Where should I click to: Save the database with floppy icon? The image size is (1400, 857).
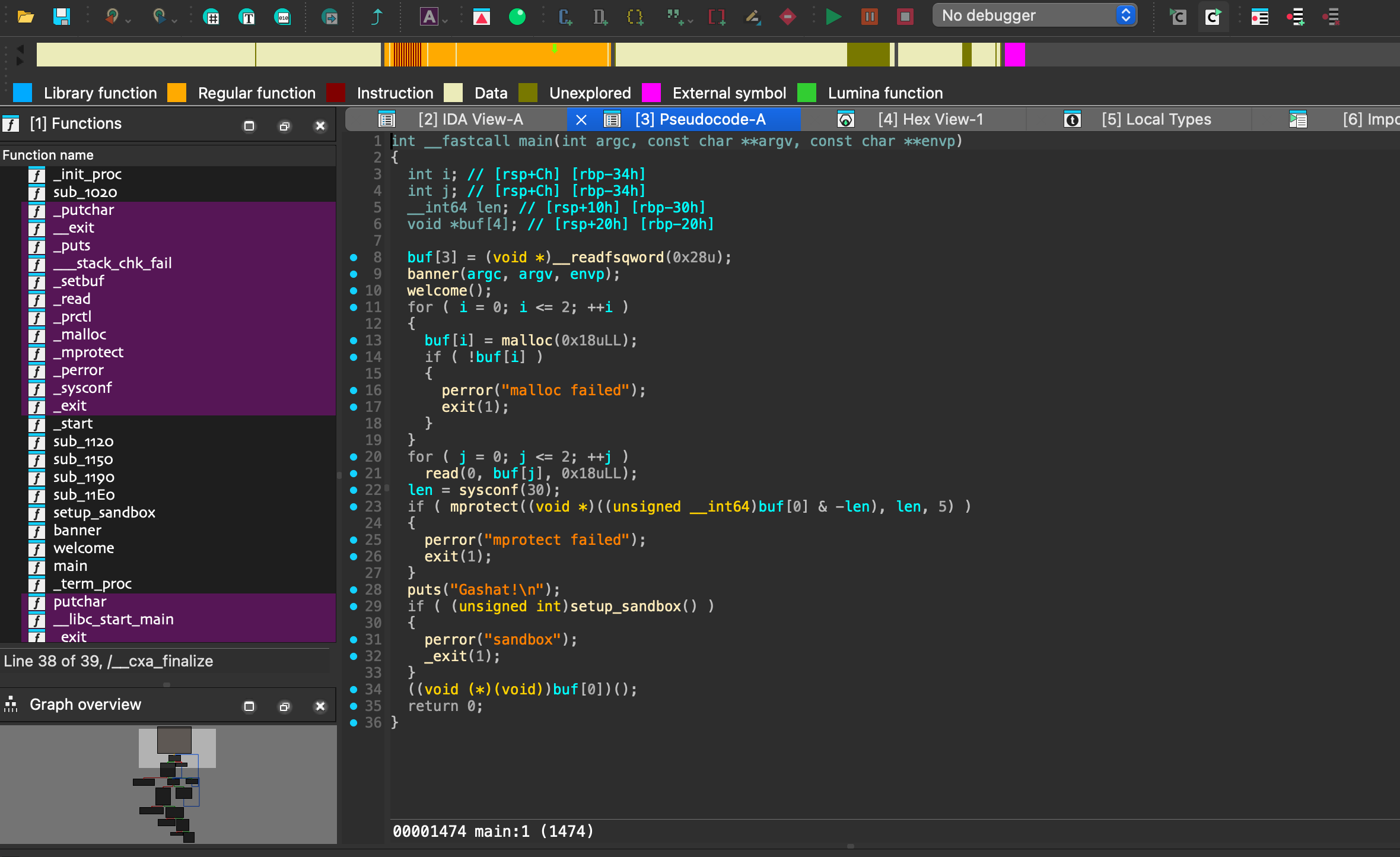(x=61, y=16)
